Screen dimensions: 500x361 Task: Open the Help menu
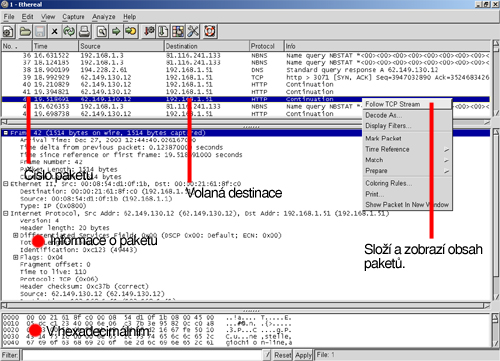pos(130,17)
